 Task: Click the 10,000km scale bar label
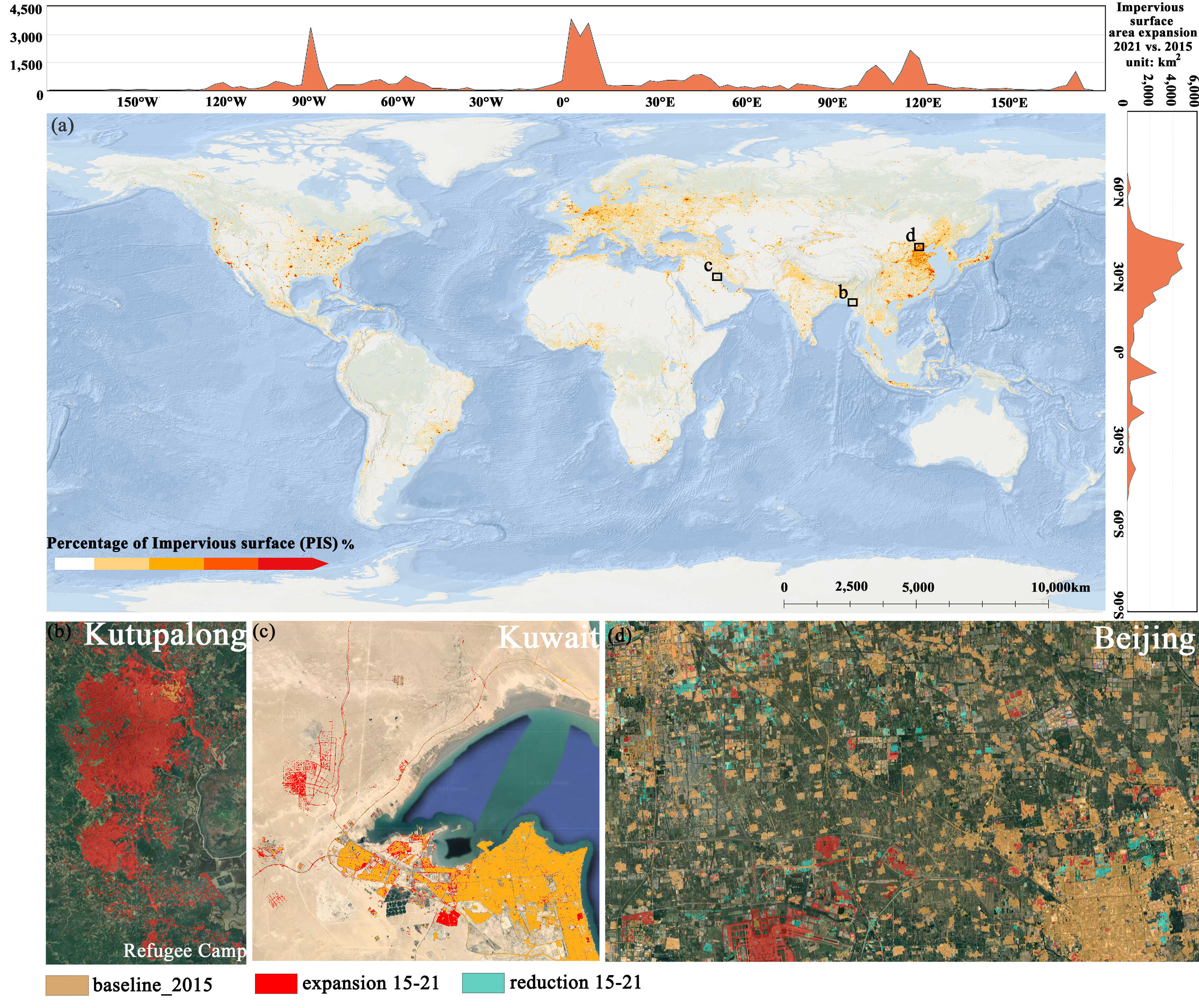click(x=1060, y=587)
